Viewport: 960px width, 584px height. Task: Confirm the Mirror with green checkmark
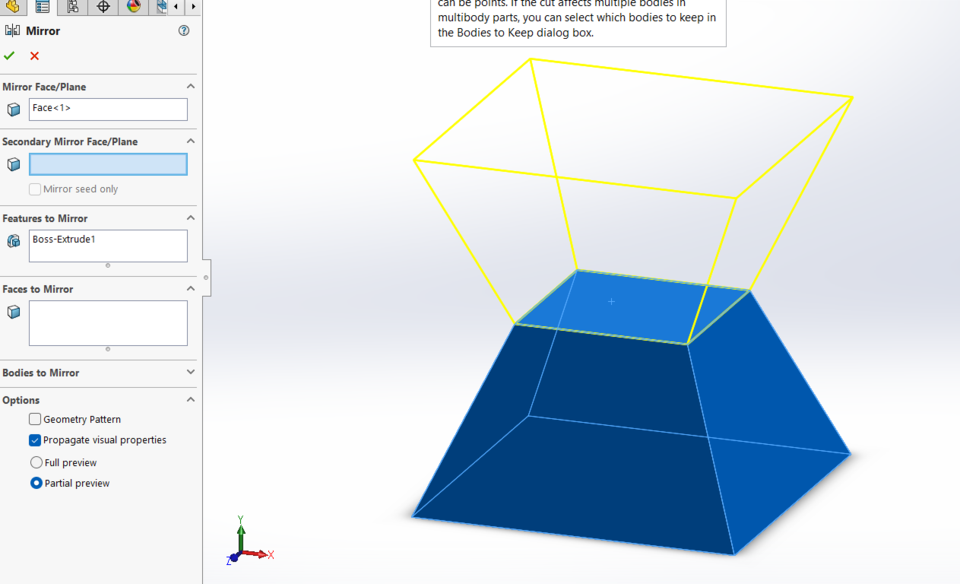coord(9,56)
